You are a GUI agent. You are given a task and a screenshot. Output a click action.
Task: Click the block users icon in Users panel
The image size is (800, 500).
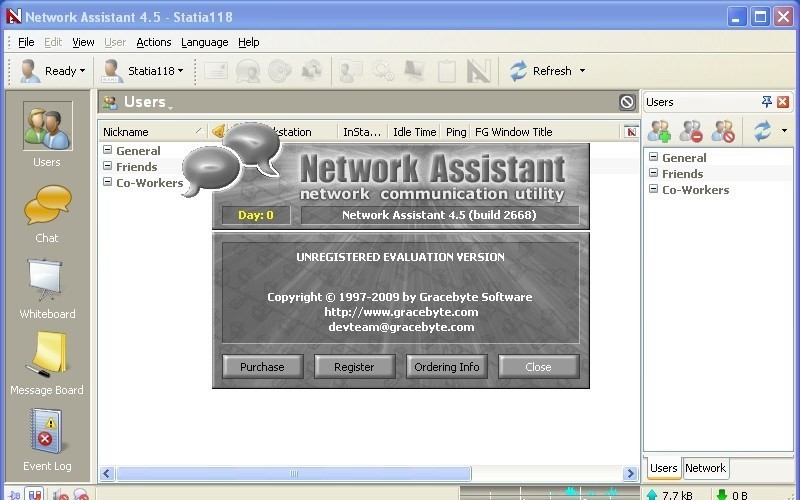723,131
